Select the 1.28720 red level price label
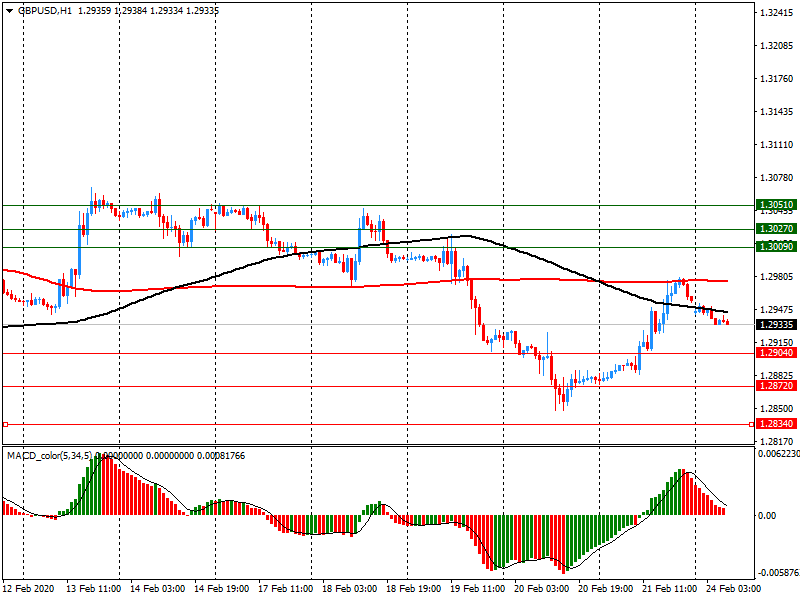 (x=776, y=386)
